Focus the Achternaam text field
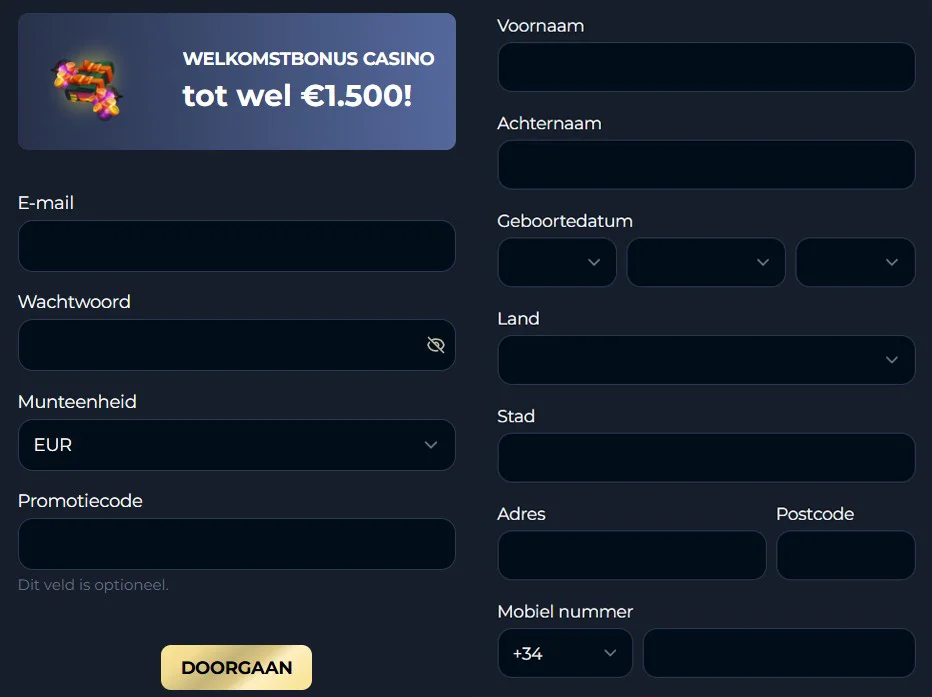Screen dimensions: 932x697 tap(706, 165)
